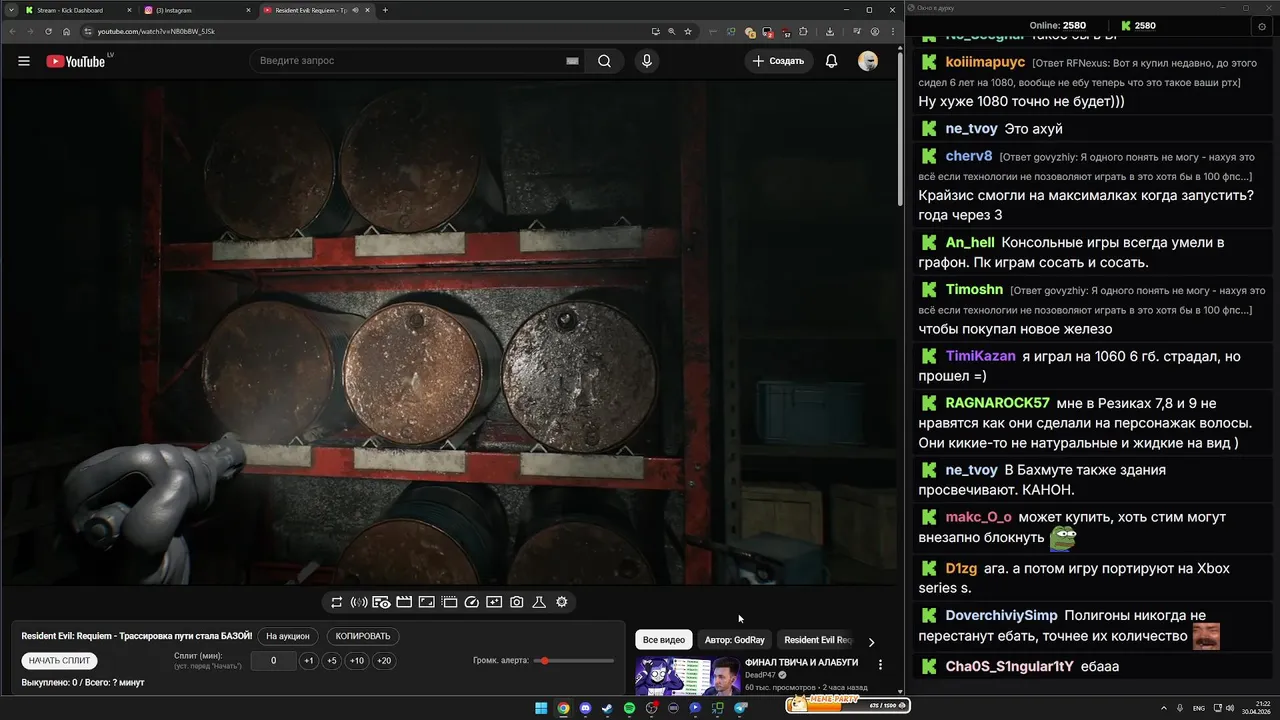Open the YouTube account avatar menu
1280x720 pixels.
coord(868,61)
